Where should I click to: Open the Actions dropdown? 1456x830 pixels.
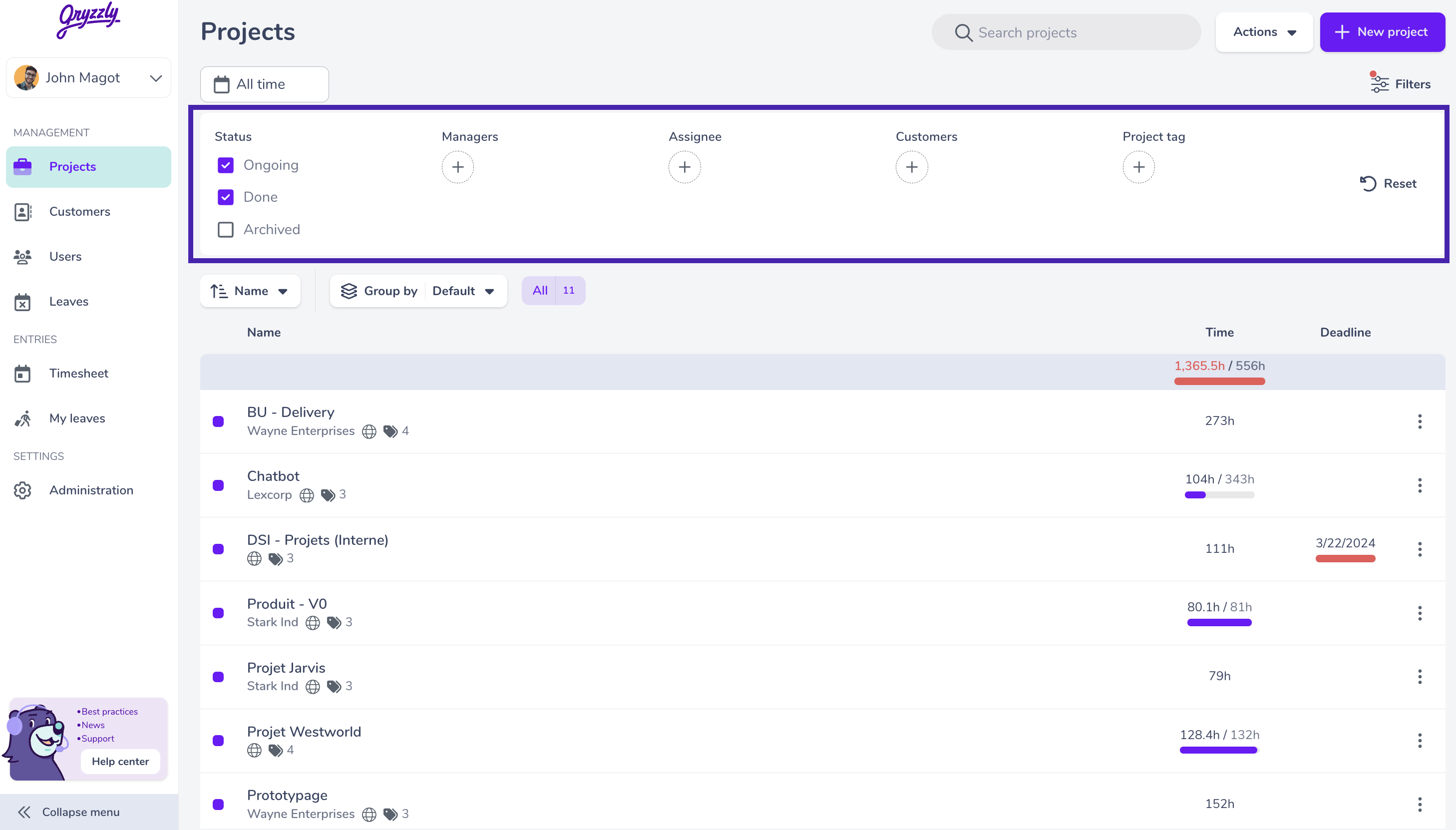(x=1263, y=32)
